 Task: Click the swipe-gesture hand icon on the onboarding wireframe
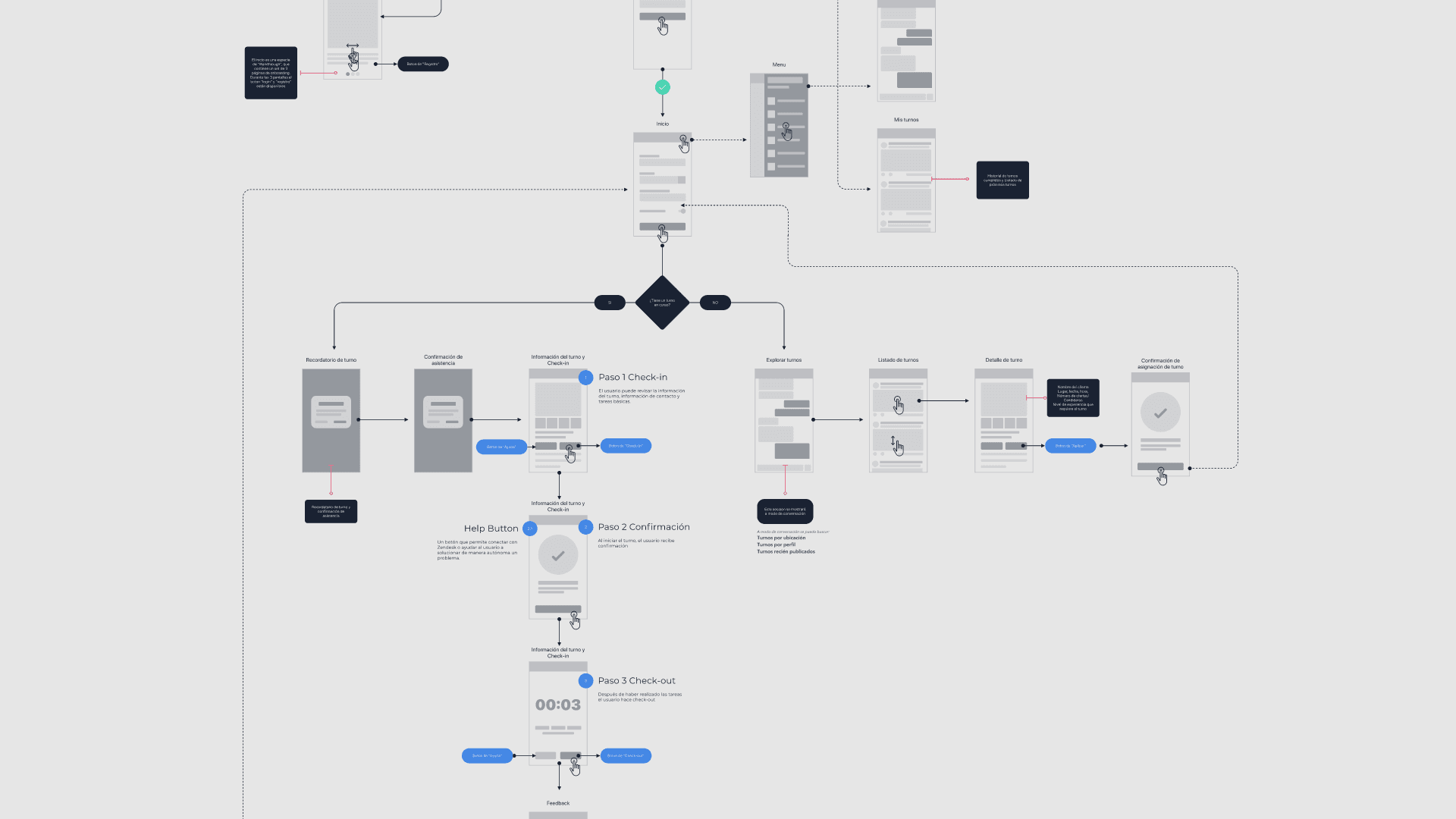click(x=353, y=58)
